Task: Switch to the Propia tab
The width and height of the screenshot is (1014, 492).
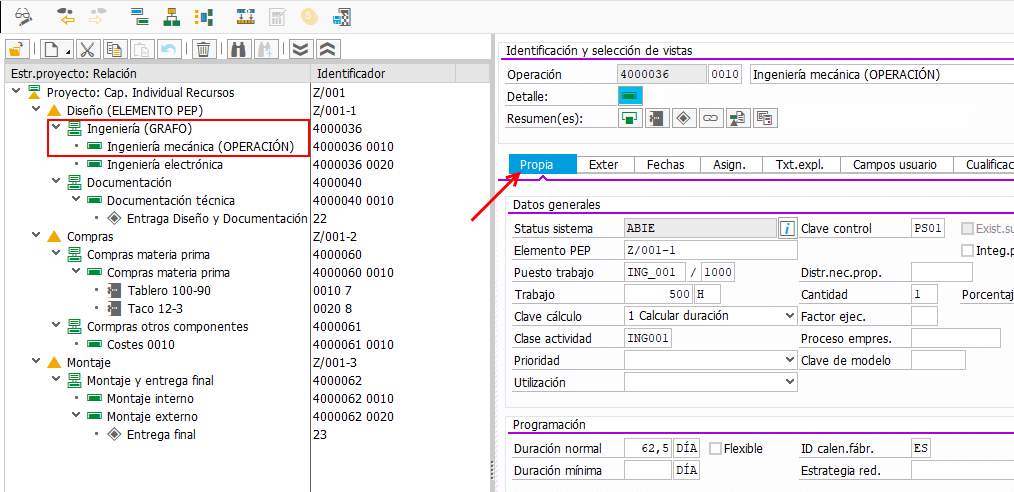Action: point(543,164)
